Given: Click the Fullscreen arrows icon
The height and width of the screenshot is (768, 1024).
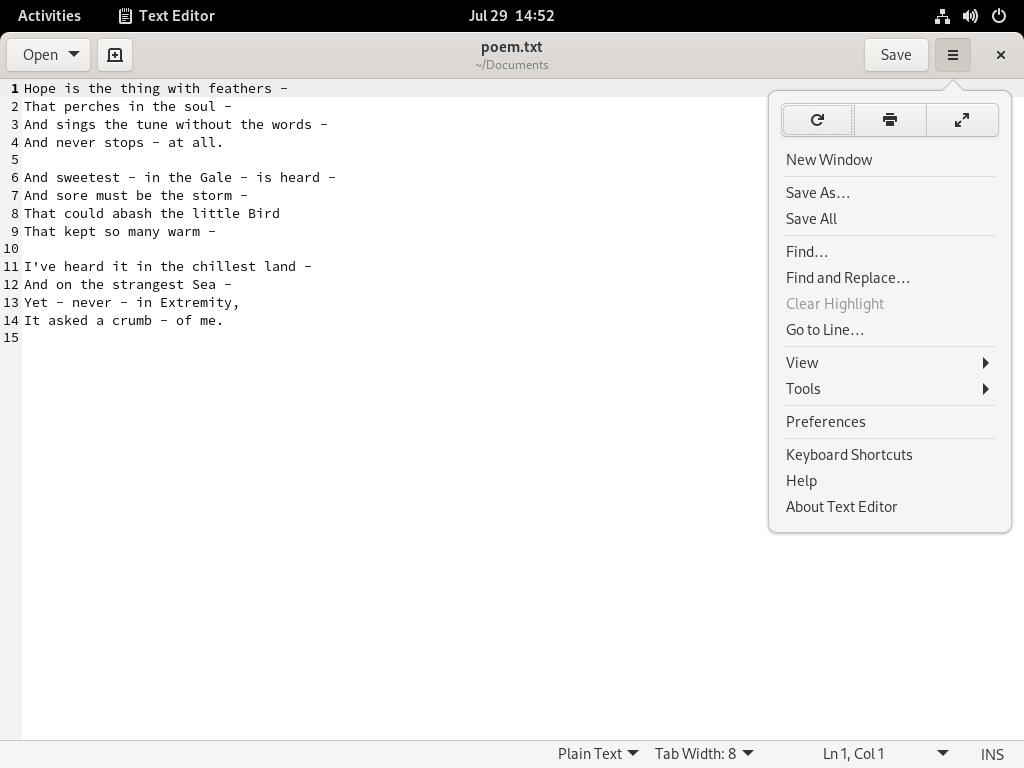Looking at the screenshot, I should [962, 120].
